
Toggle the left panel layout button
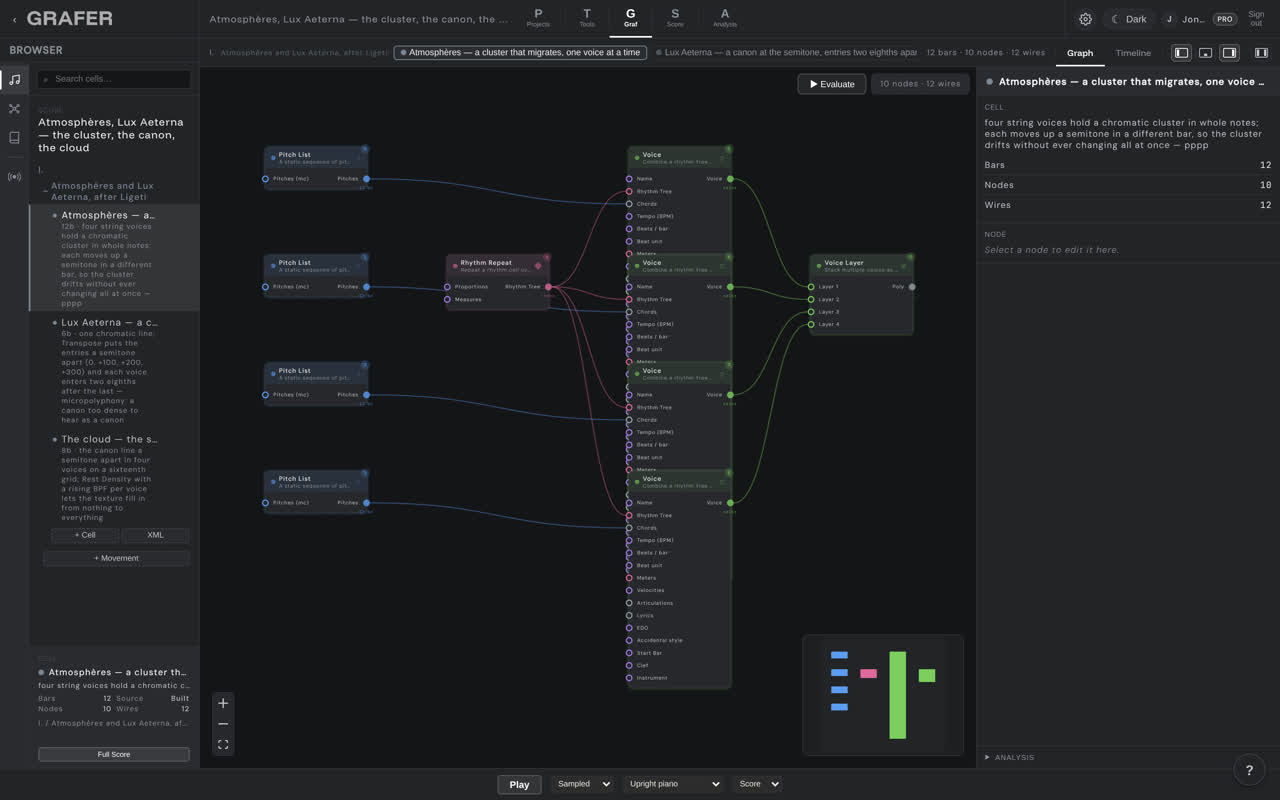point(1181,53)
